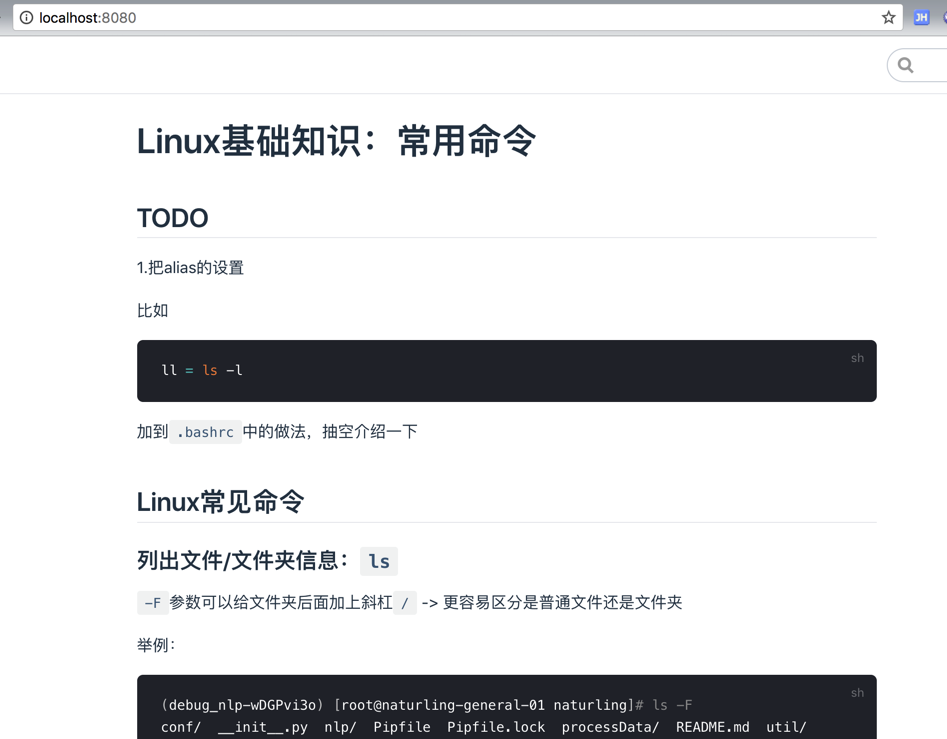The image size is (947, 739).
Task: Click the ll = ls -l code block
Action: 507,371
